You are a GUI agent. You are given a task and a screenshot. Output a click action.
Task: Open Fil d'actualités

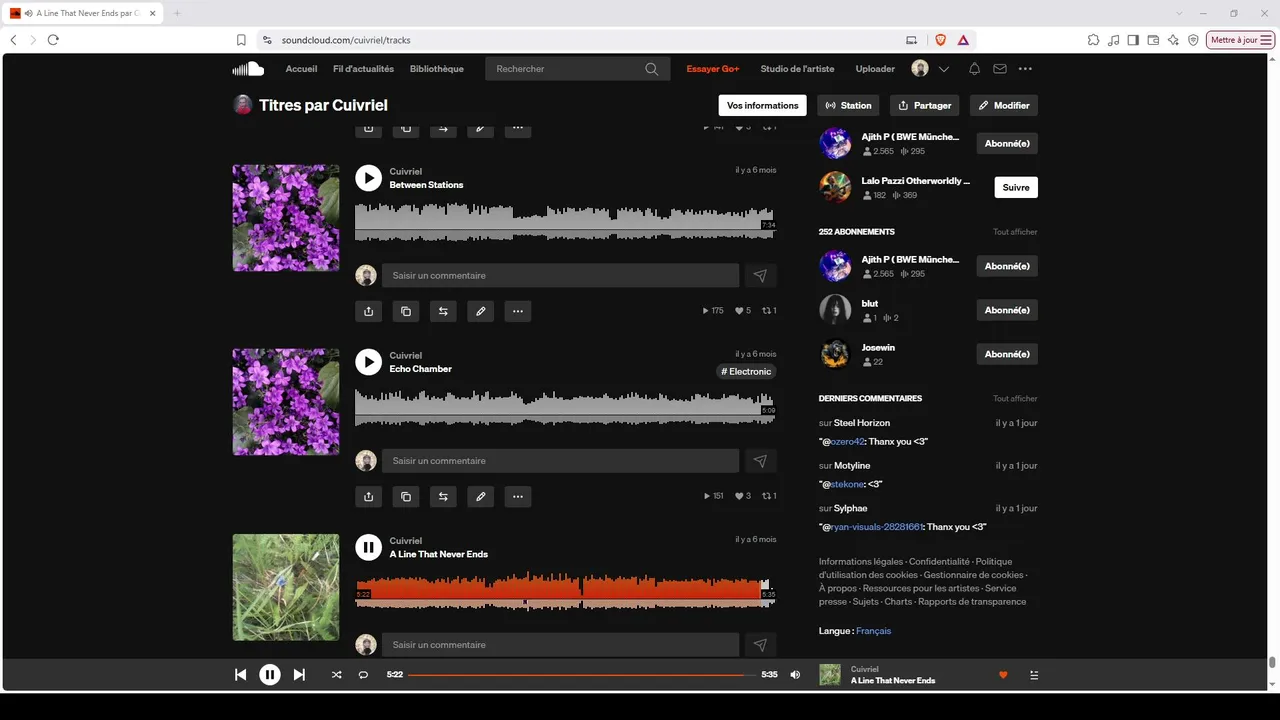363,69
